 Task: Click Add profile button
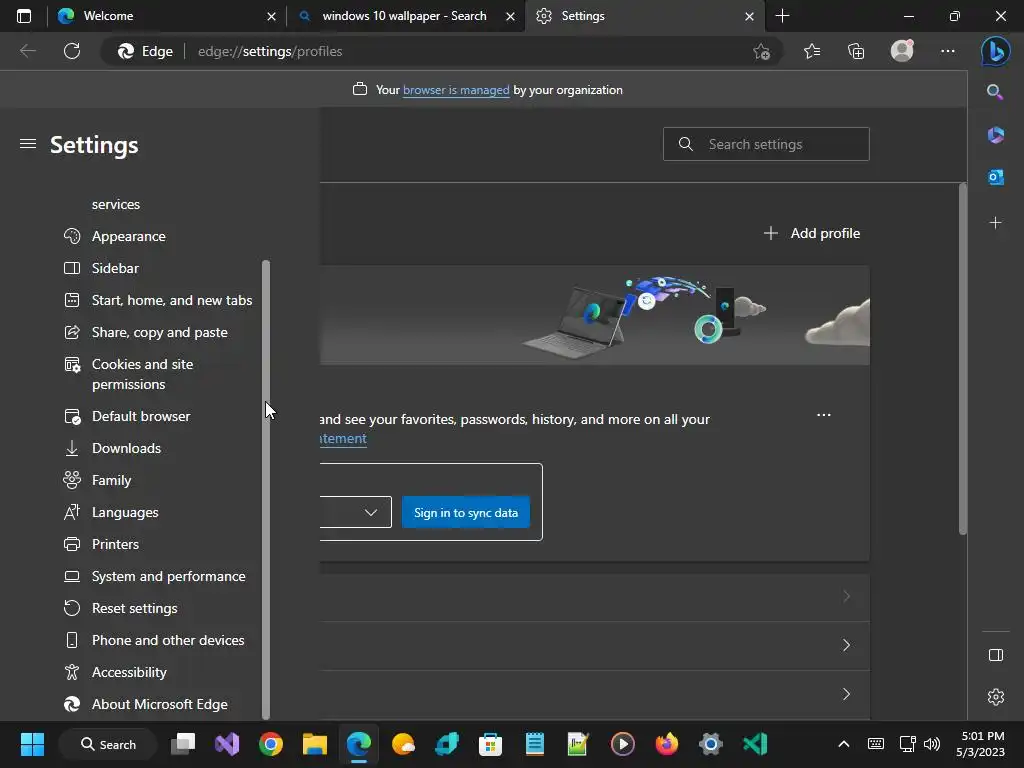[812, 233]
